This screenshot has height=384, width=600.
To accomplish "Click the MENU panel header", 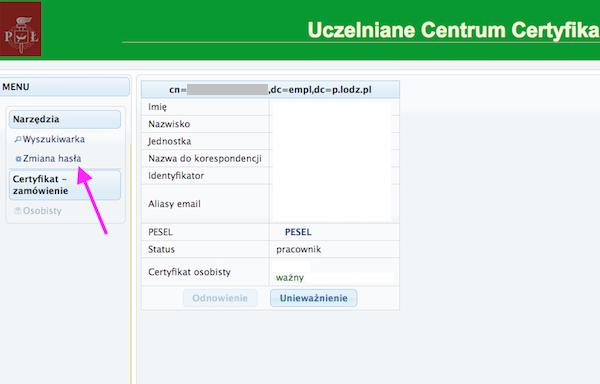I will coord(64,87).
